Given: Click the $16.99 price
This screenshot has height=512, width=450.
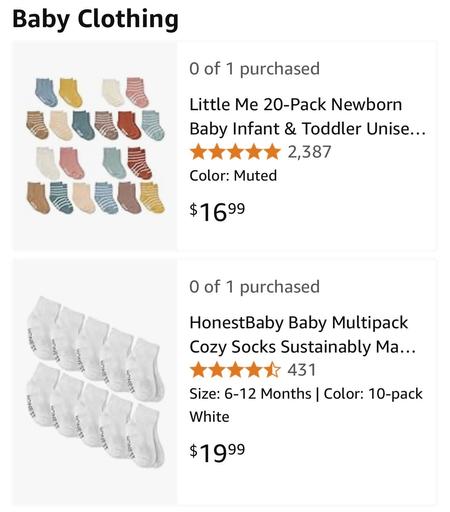Looking at the screenshot, I should click(217, 212).
